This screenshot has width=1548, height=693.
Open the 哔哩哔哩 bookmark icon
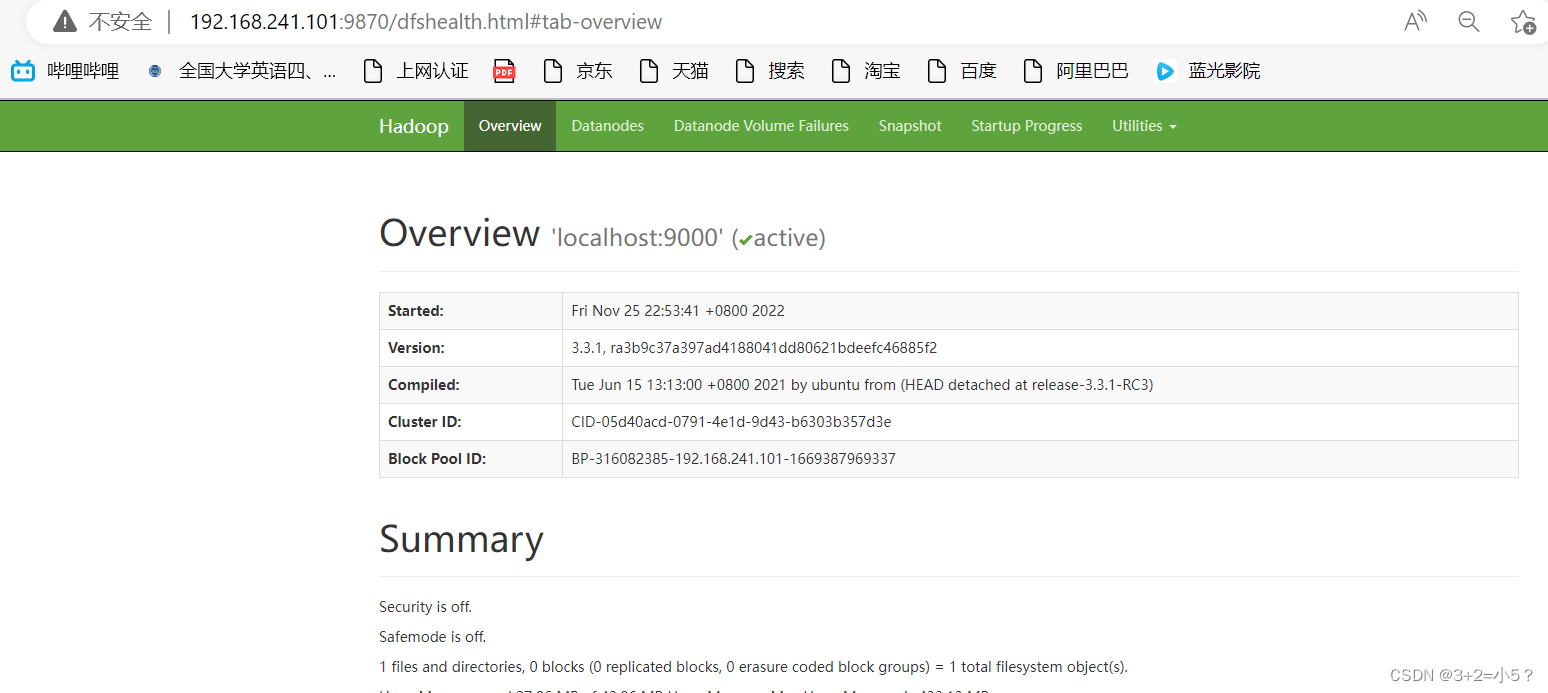(x=23, y=70)
